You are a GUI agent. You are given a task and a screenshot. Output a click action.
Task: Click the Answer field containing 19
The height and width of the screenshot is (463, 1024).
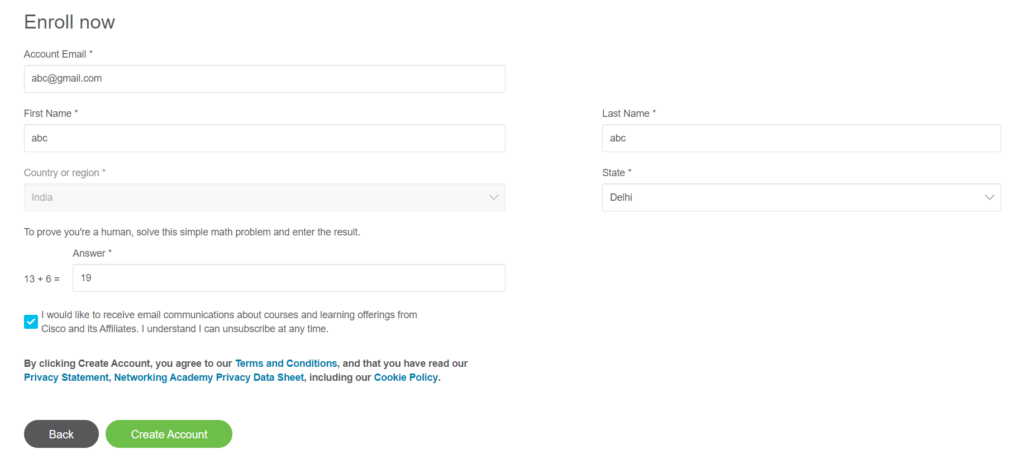(x=289, y=278)
